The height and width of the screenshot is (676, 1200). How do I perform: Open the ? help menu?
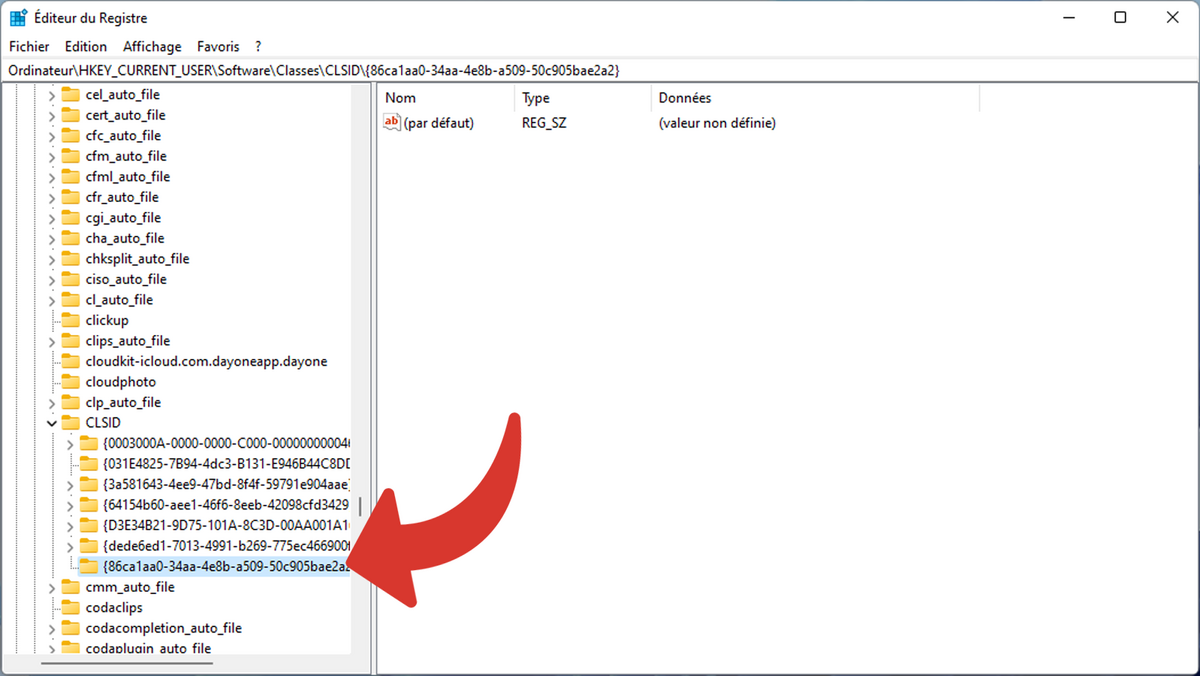tap(258, 46)
